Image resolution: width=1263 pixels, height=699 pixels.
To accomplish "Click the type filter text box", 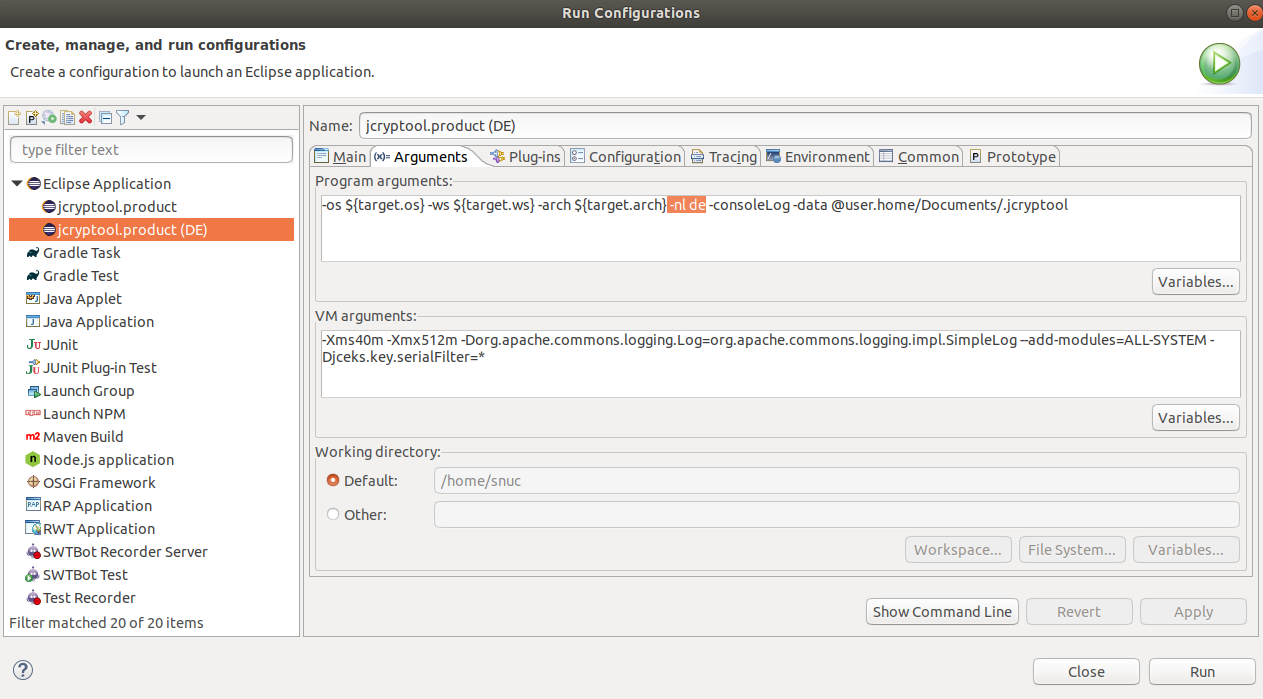I will (x=151, y=150).
